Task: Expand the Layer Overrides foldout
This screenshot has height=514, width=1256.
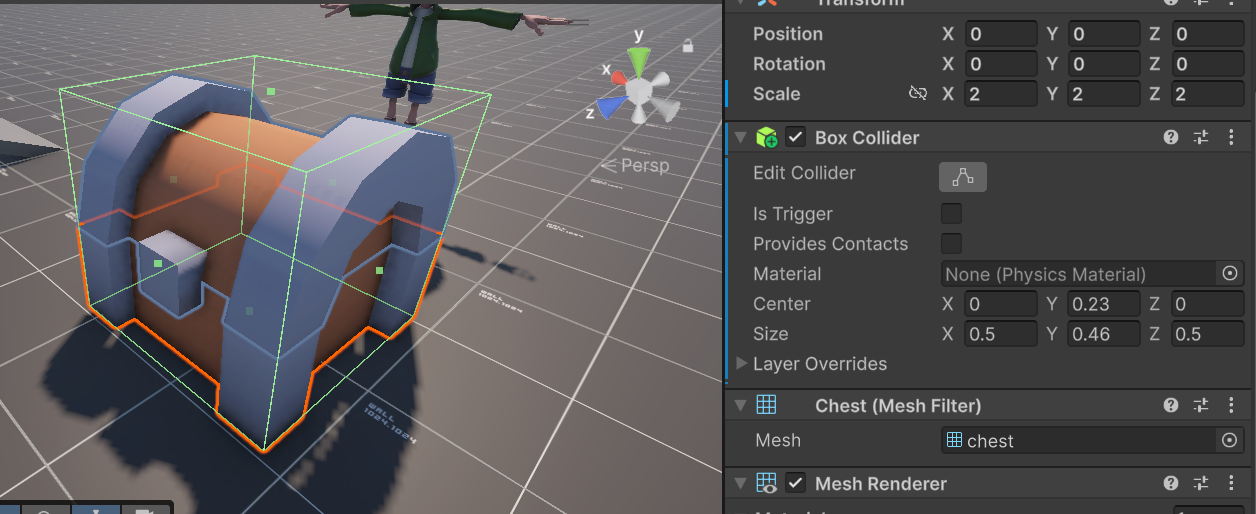Action: (742, 363)
